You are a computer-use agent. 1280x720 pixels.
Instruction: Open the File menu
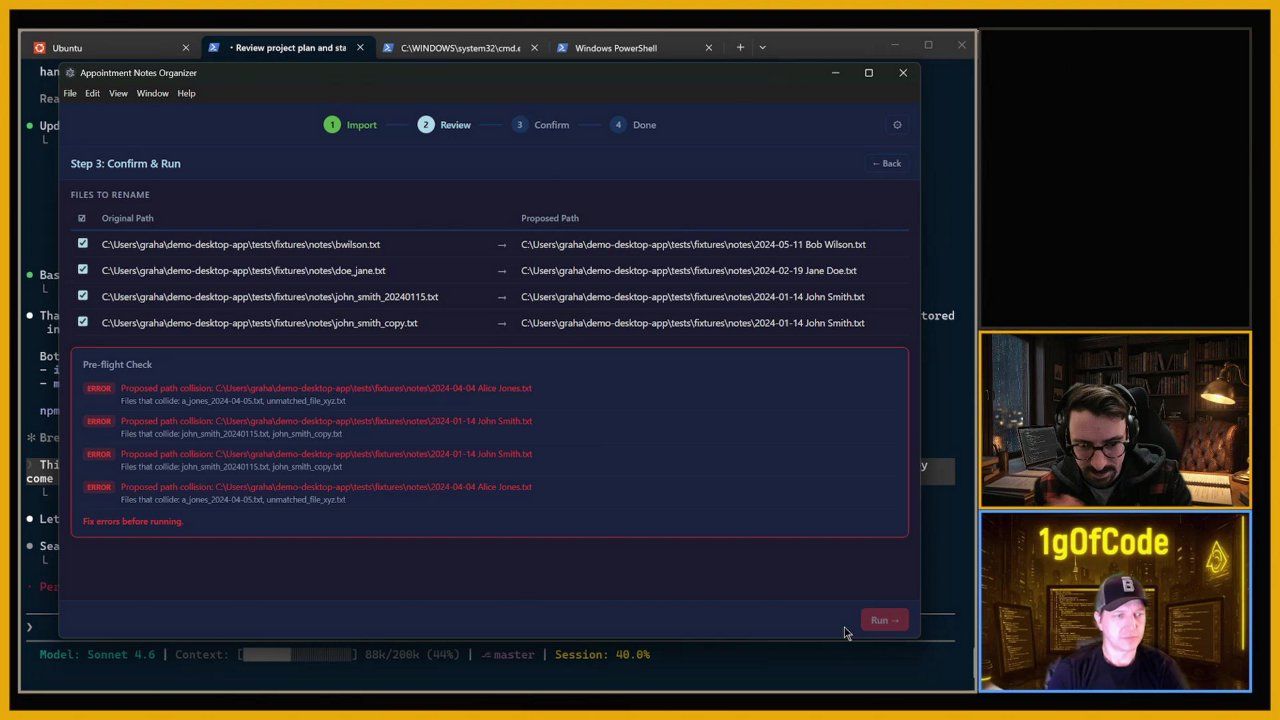pos(70,93)
